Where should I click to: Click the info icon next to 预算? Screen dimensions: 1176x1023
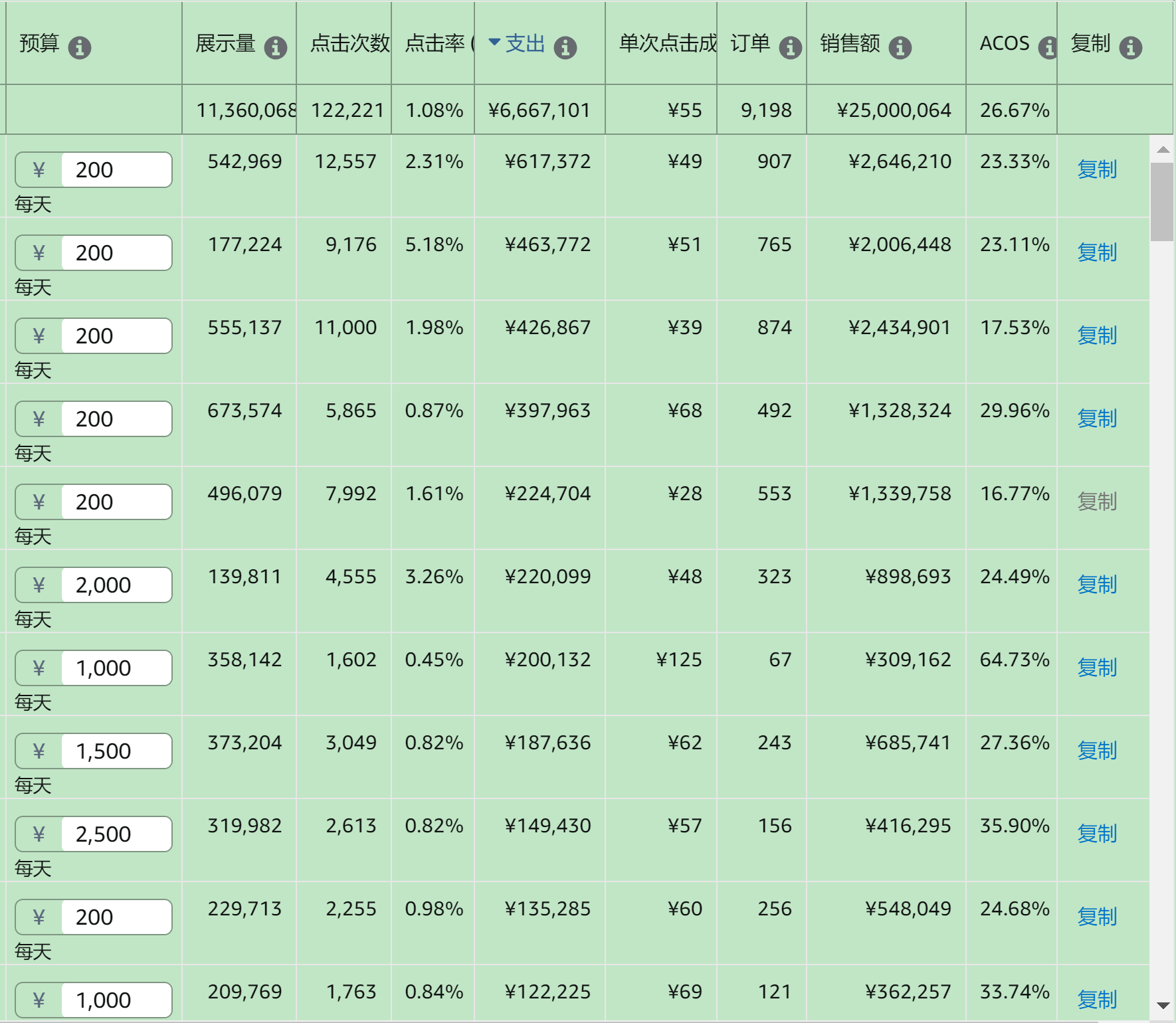[80, 48]
